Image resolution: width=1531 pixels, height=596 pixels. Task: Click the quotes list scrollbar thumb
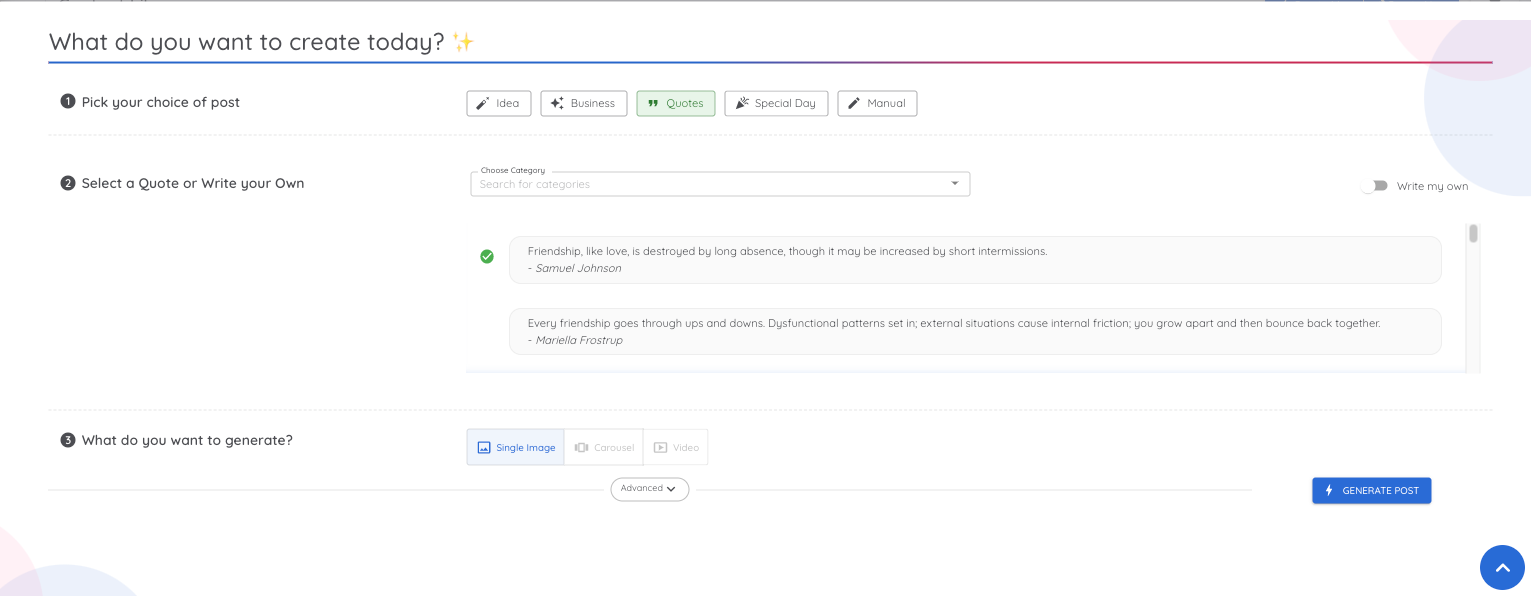1473,234
